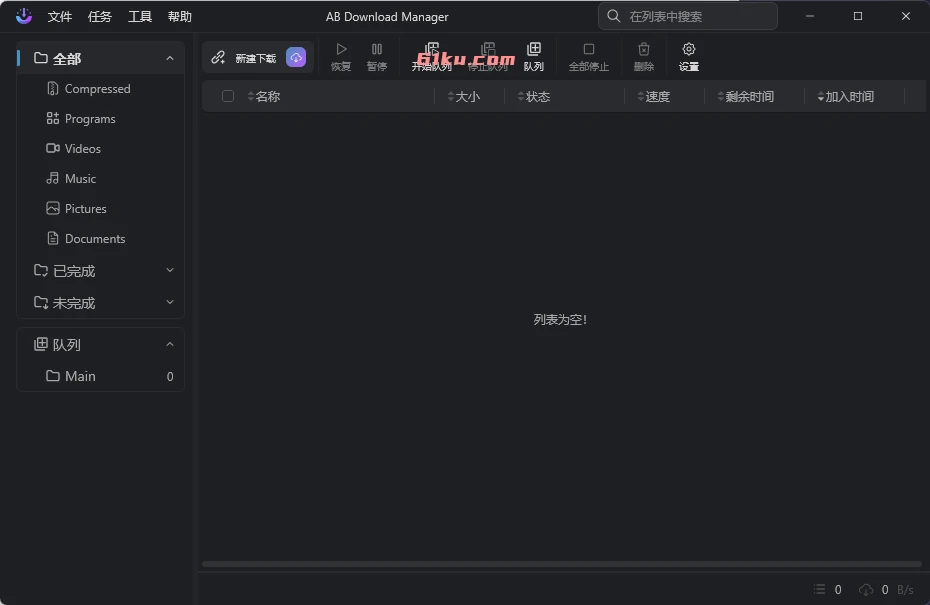Select the Pictures category
Screen dimensions: 930x605
pyautogui.click(x=100, y=208)
